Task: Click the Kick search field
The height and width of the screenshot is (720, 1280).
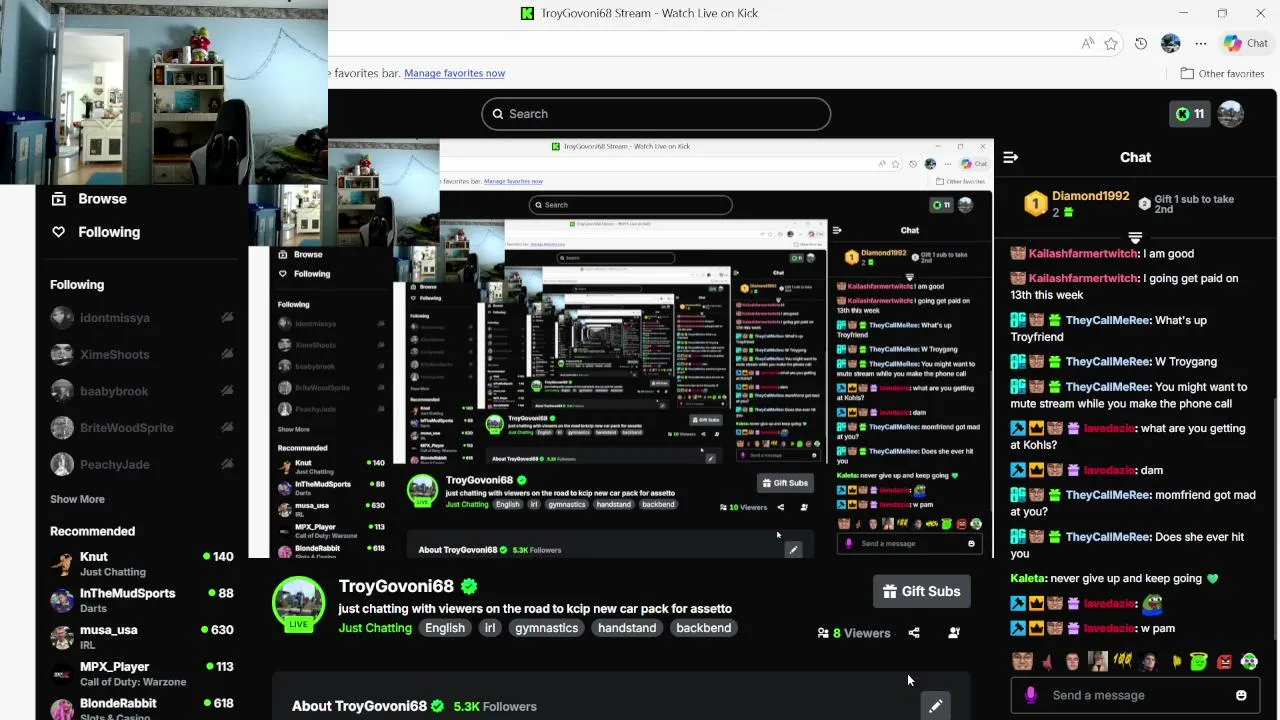Action: coord(656,114)
